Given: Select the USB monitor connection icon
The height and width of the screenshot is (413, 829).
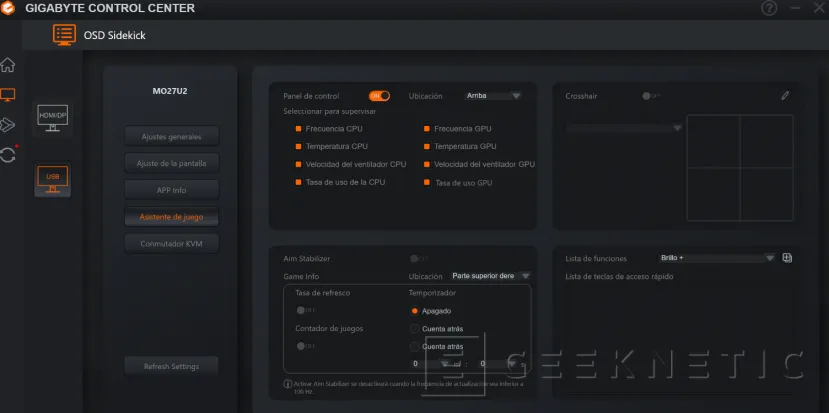Looking at the screenshot, I should [53, 180].
